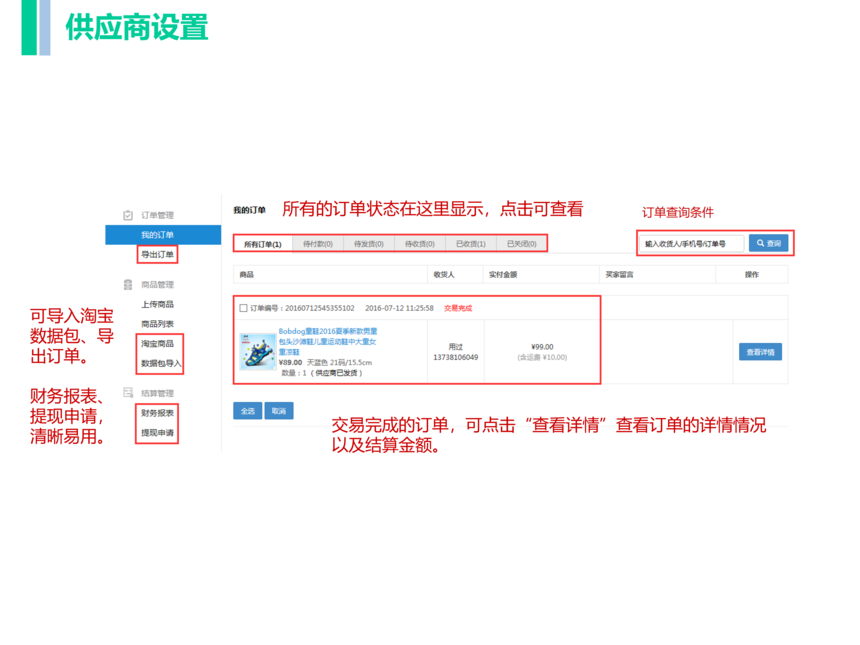Viewport: 860px width, 645px height.
Task: Open the 财务报表 sidebar item
Action: click(x=157, y=413)
